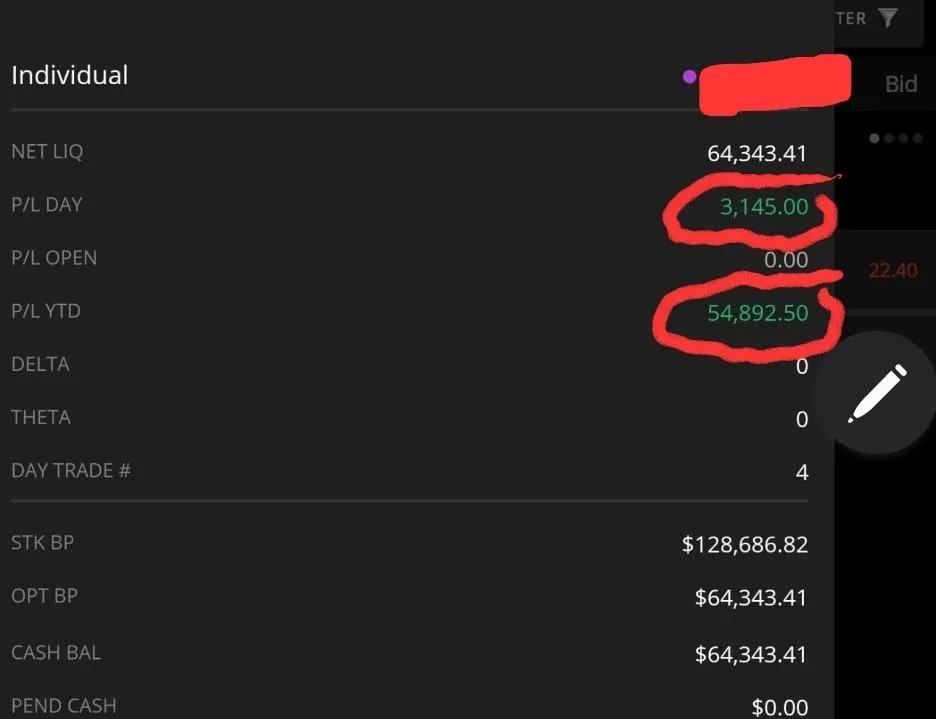Image resolution: width=936 pixels, height=719 pixels.
Task: Open the filter funnel icon
Action: 888,18
